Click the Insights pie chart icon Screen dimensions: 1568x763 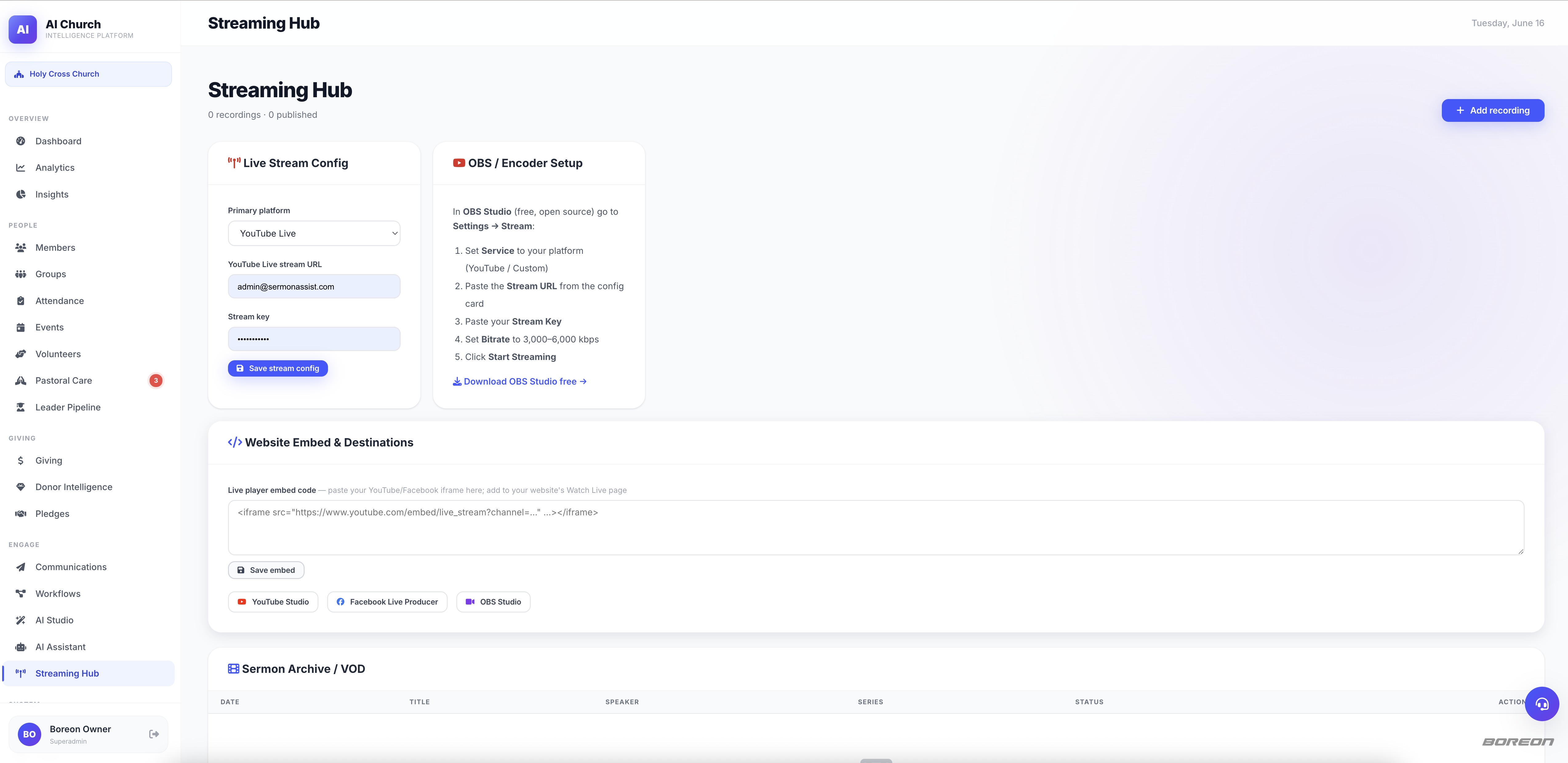[x=21, y=194]
